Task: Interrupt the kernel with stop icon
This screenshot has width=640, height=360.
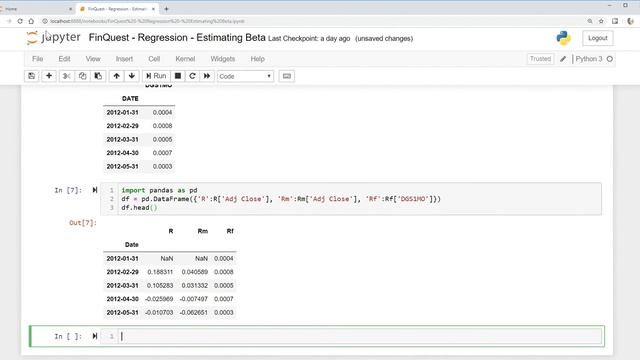Action: 178,76
